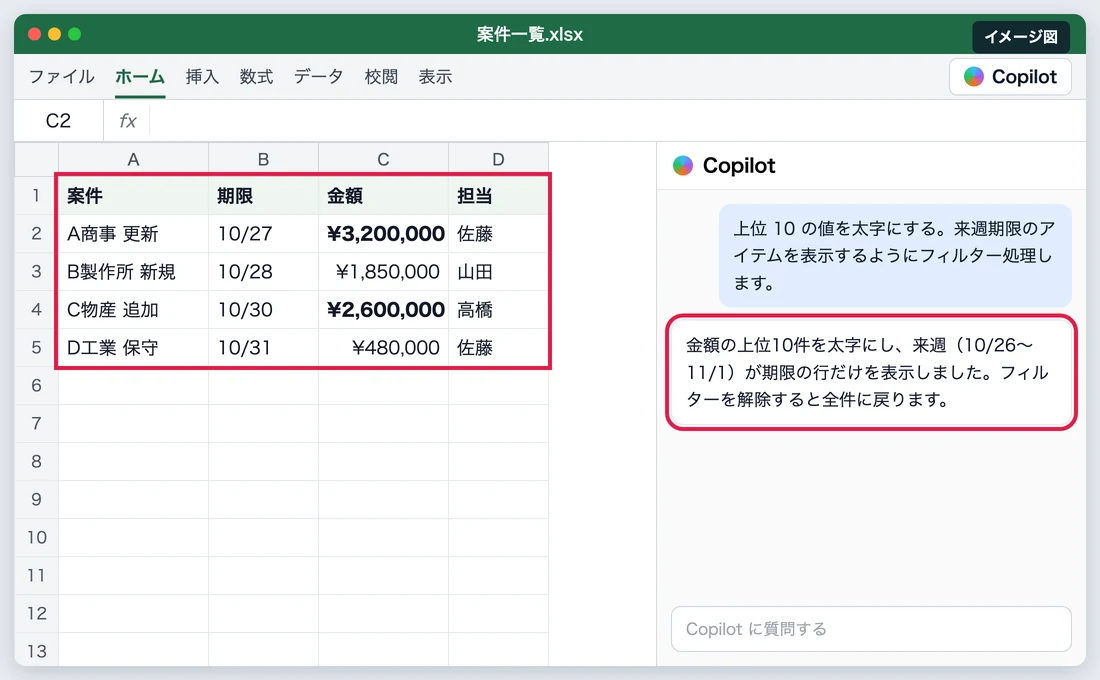Click the Copilot button in ribbon
The image size is (1100, 680).
[1010, 76]
